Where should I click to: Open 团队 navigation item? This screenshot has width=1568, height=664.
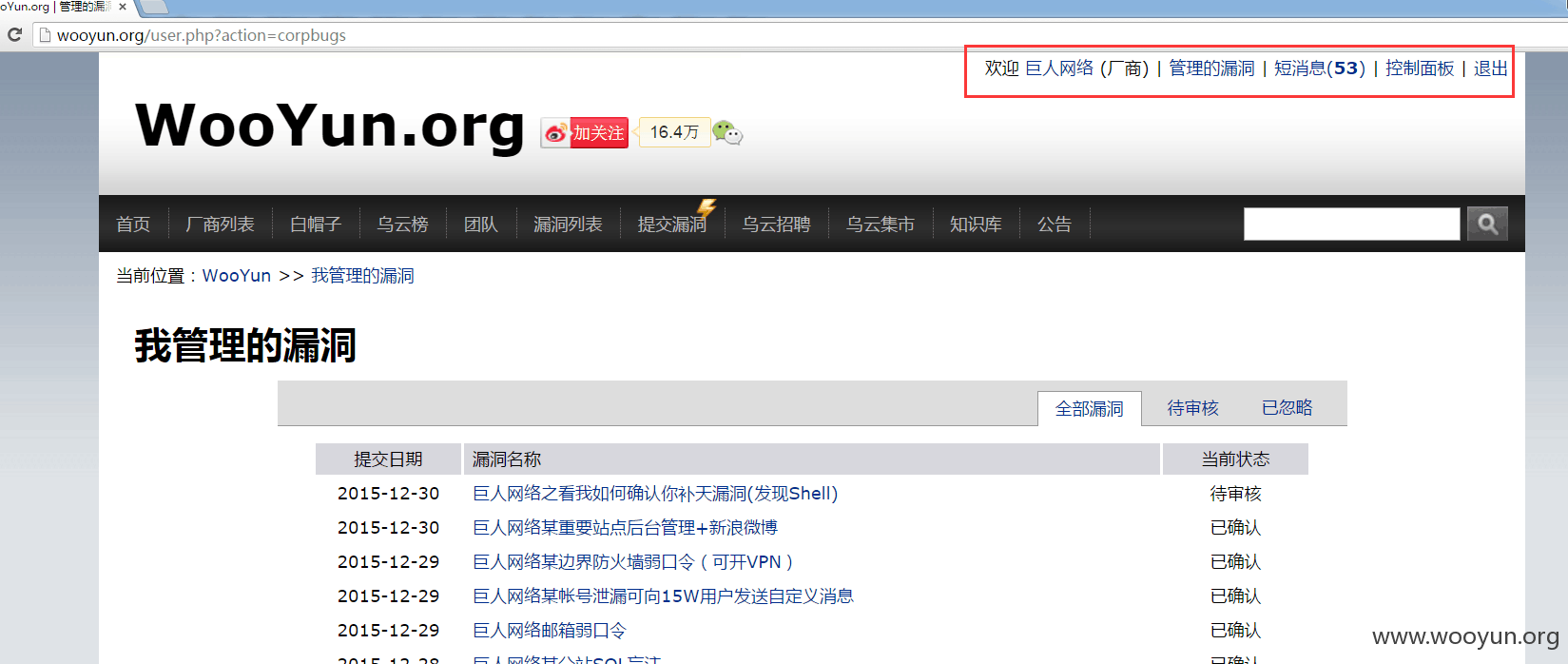click(x=481, y=225)
